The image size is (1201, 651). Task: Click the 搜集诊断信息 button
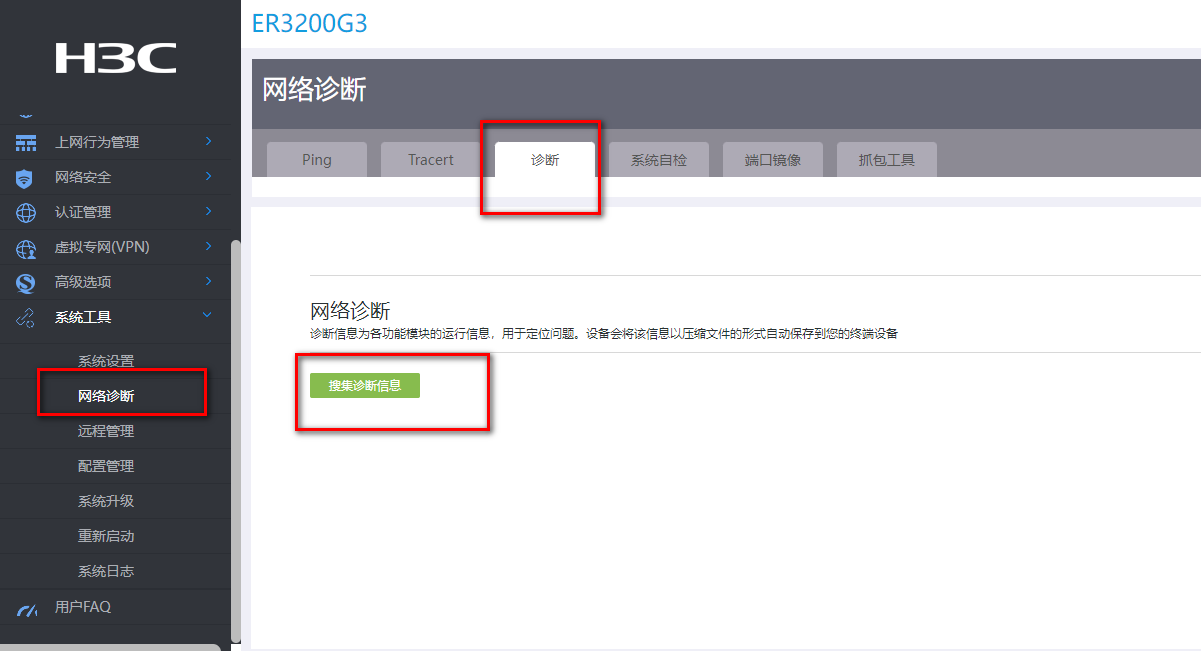click(x=365, y=386)
